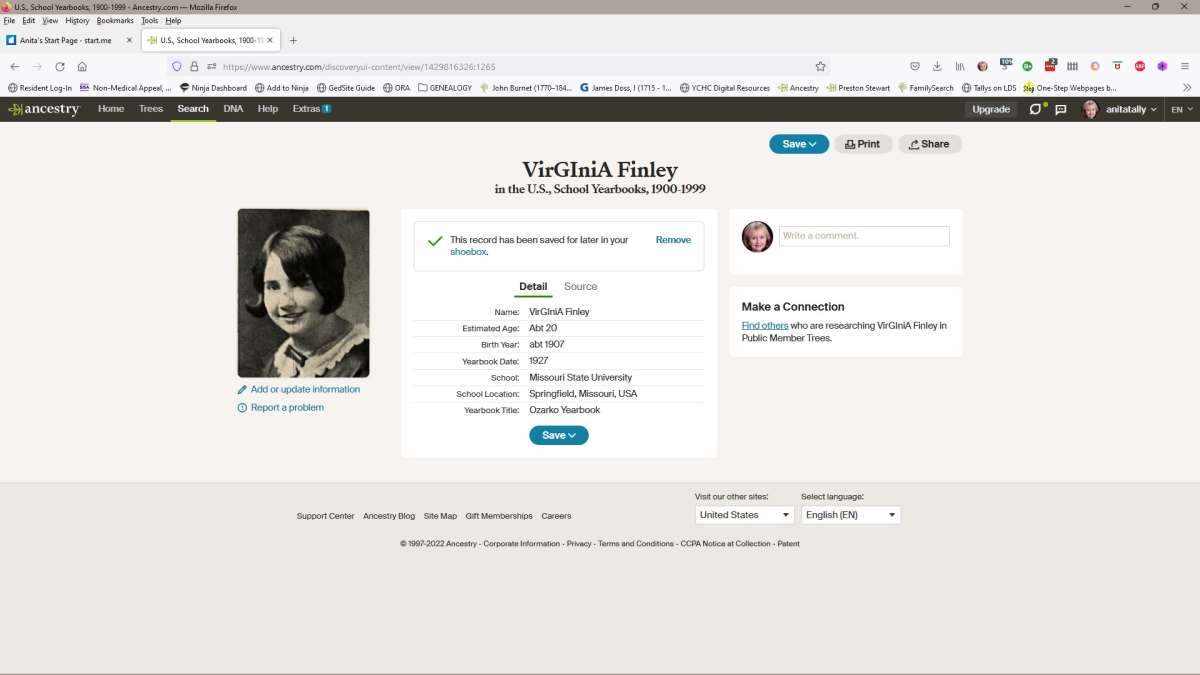
Task: Open Trees in Ancestry navigation
Action: tap(151, 109)
